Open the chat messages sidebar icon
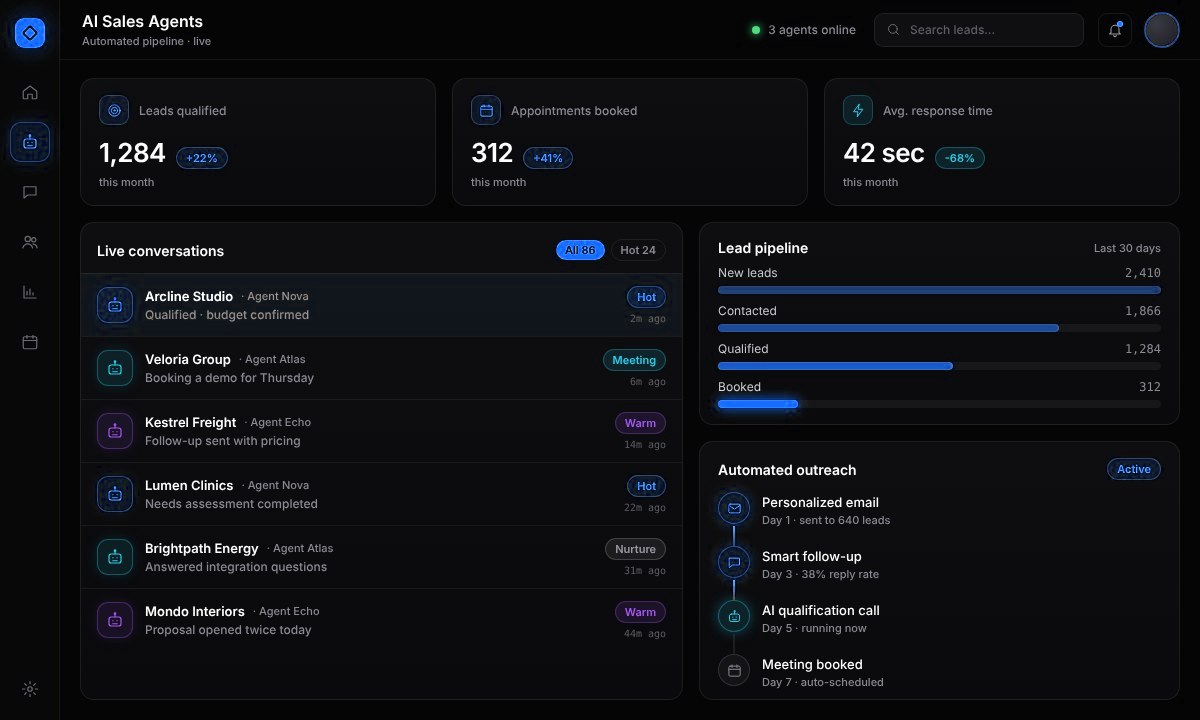 [30, 192]
